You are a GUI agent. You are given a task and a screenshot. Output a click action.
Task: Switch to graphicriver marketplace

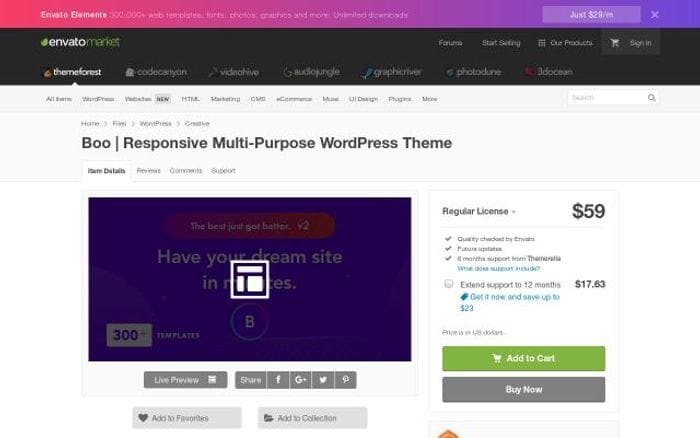pyautogui.click(x=392, y=72)
